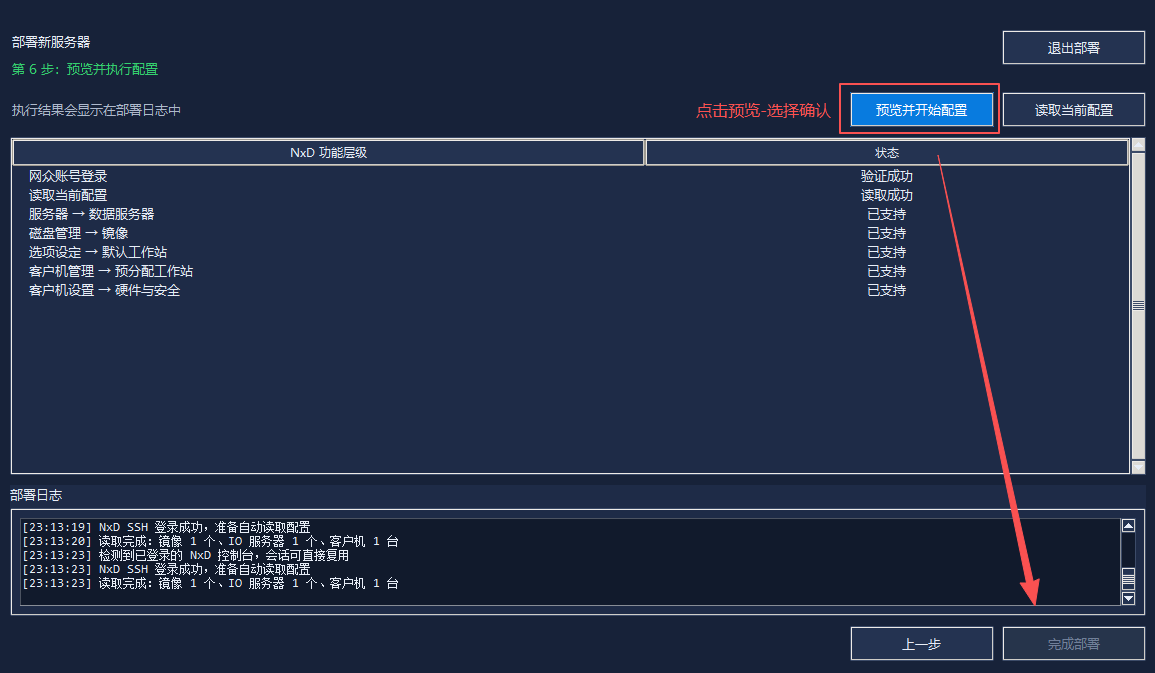Click the NxD 功能层级 column header
The width and height of the screenshot is (1155, 673).
pos(329,152)
